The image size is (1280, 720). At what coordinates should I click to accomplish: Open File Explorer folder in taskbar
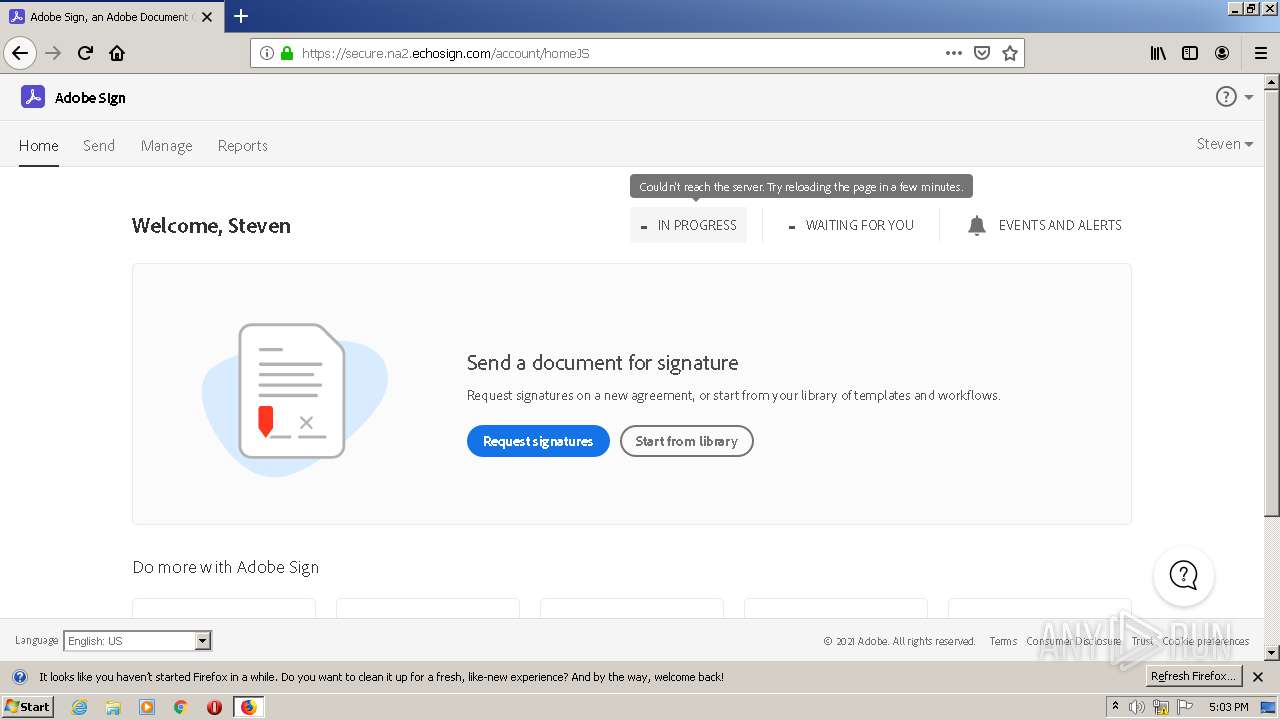coord(113,707)
